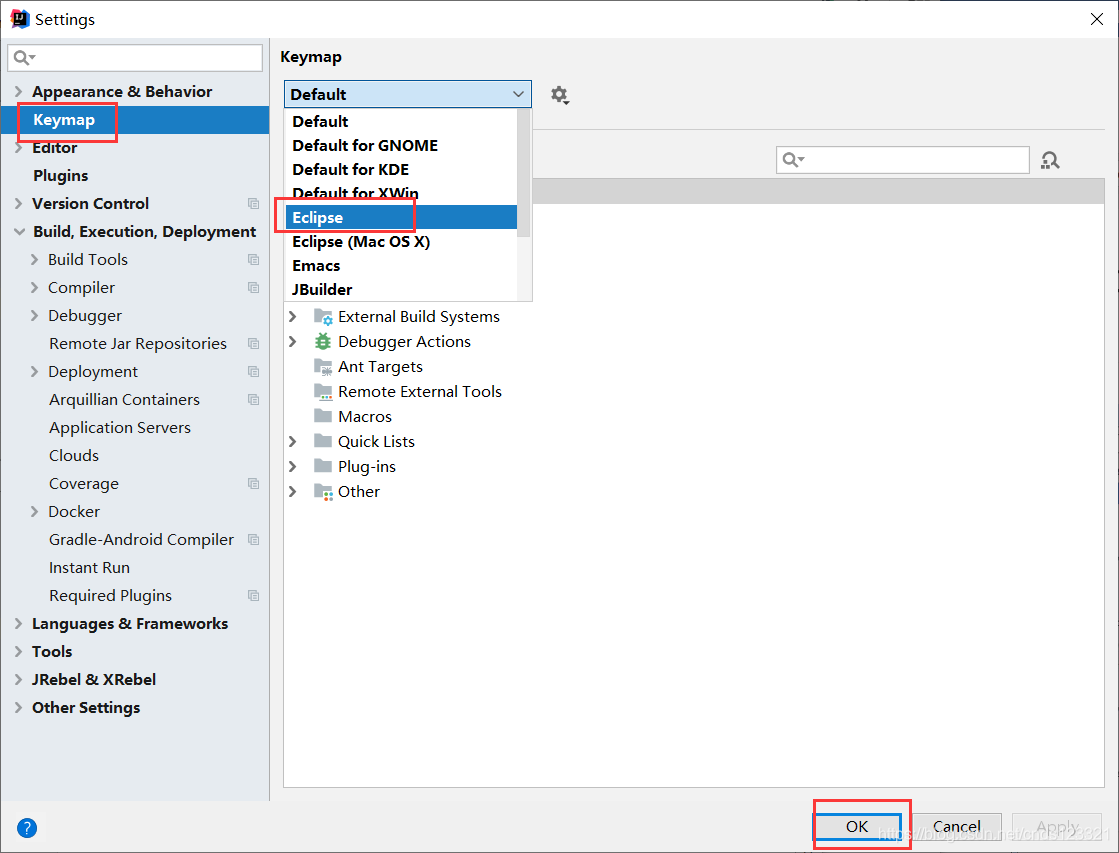Click project-level icon beside Deployment
Viewport: 1119px width, 853px height.
coord(253,372)
